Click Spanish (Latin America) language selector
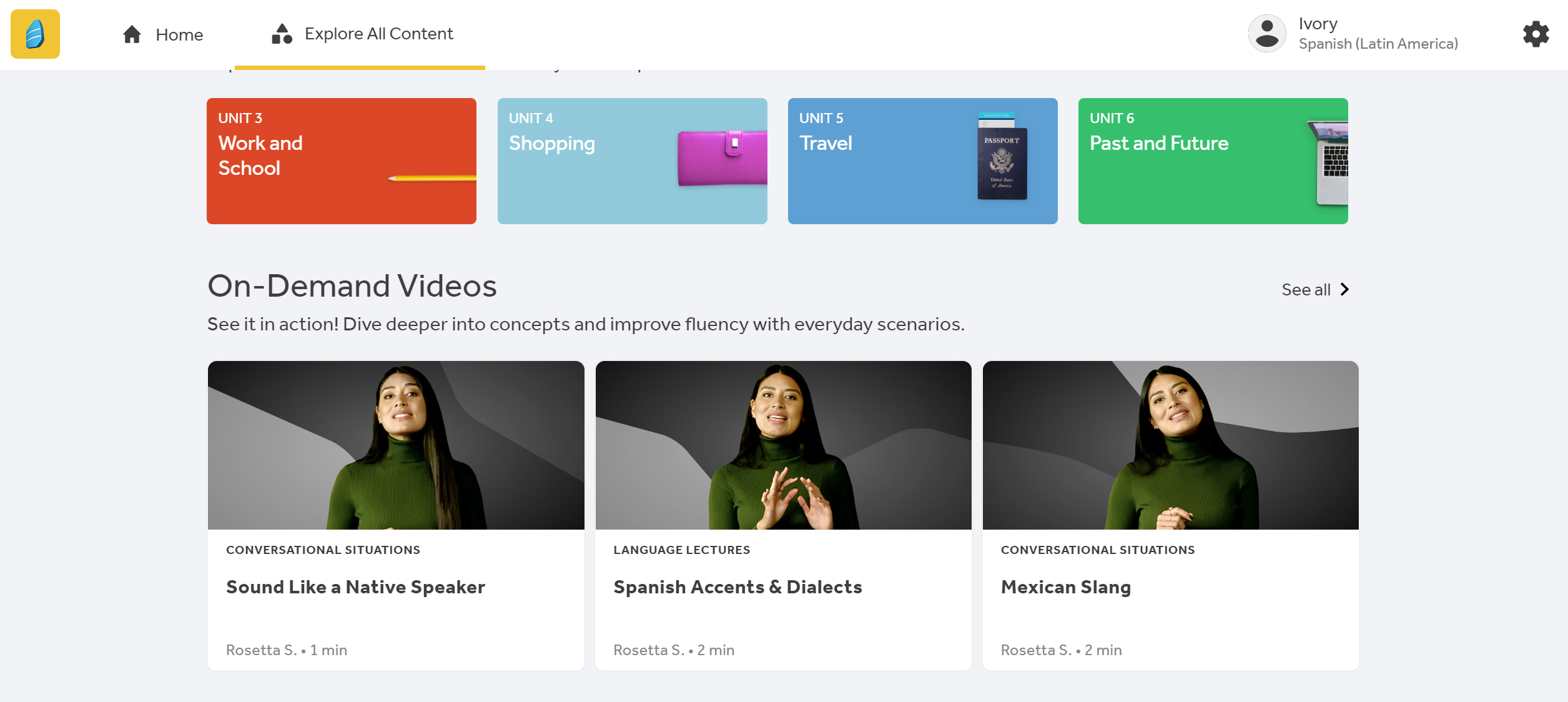This screenshot has width=1568, height=702. point(1378,44)
